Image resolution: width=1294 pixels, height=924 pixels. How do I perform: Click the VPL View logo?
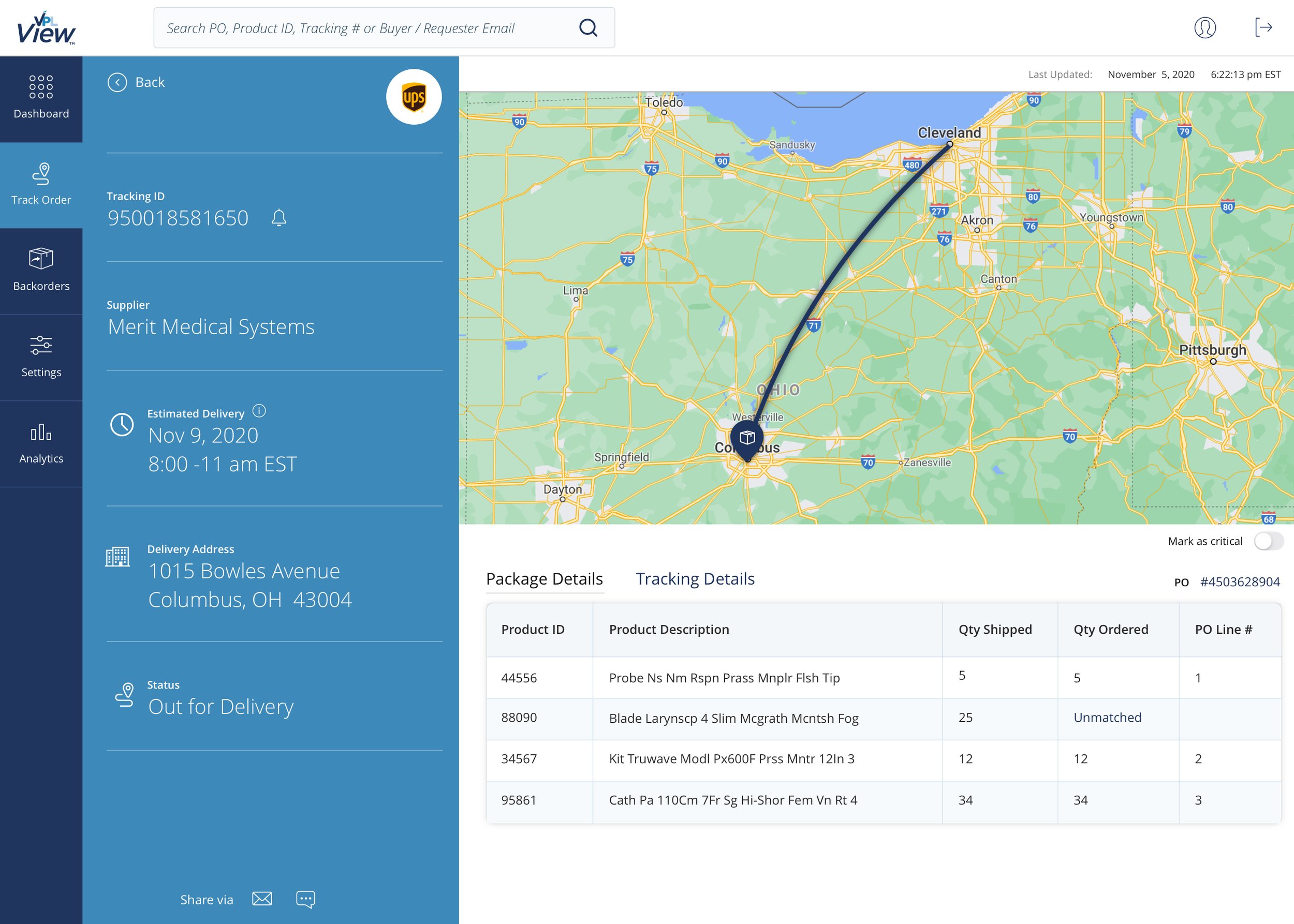(46, 28)
